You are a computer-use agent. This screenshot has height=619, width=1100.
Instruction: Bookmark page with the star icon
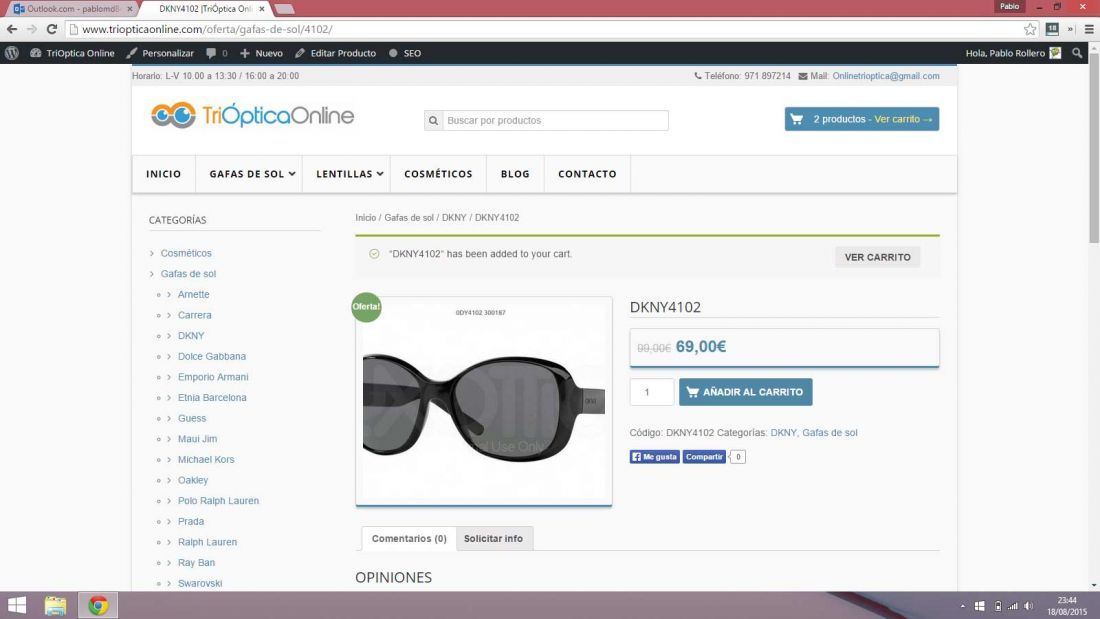[x=1030, y=29]
